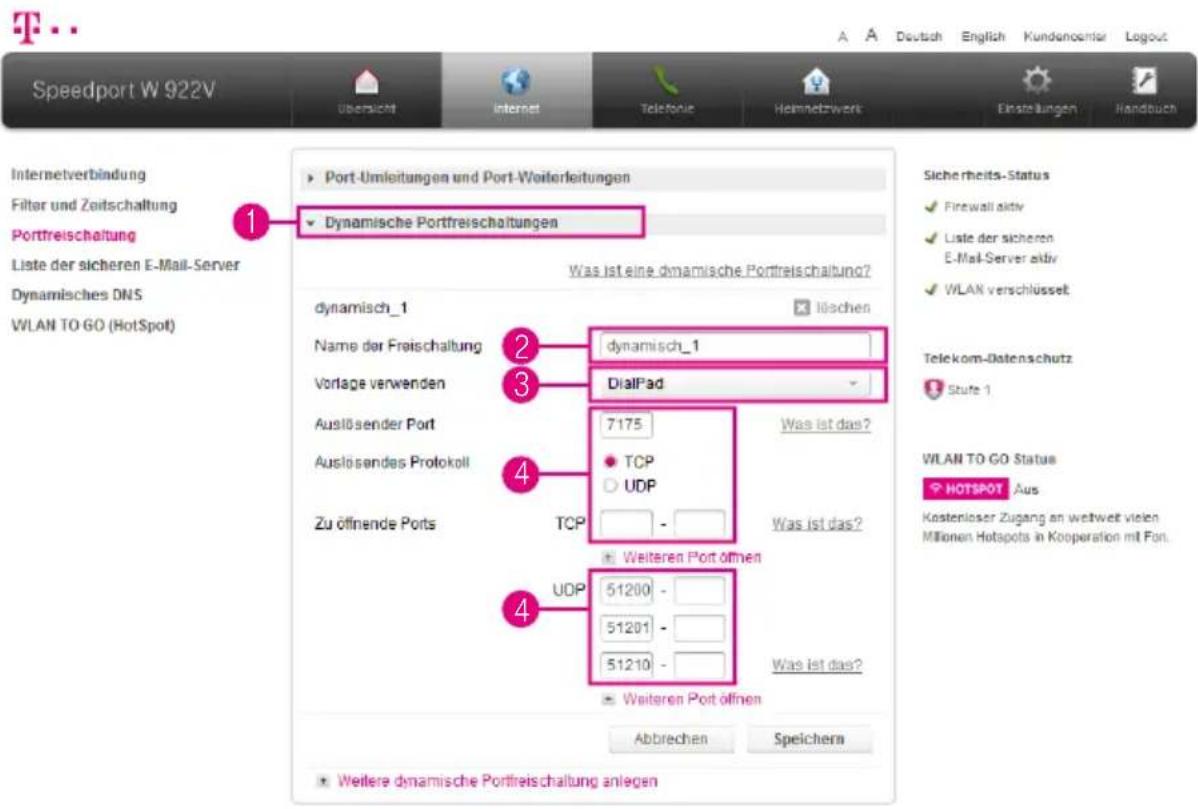The width and height of the screenshot is (1198, 809).
Task: Click 'Weiteren Port öffnen' under UDP
Action: [x=691, y=699]
